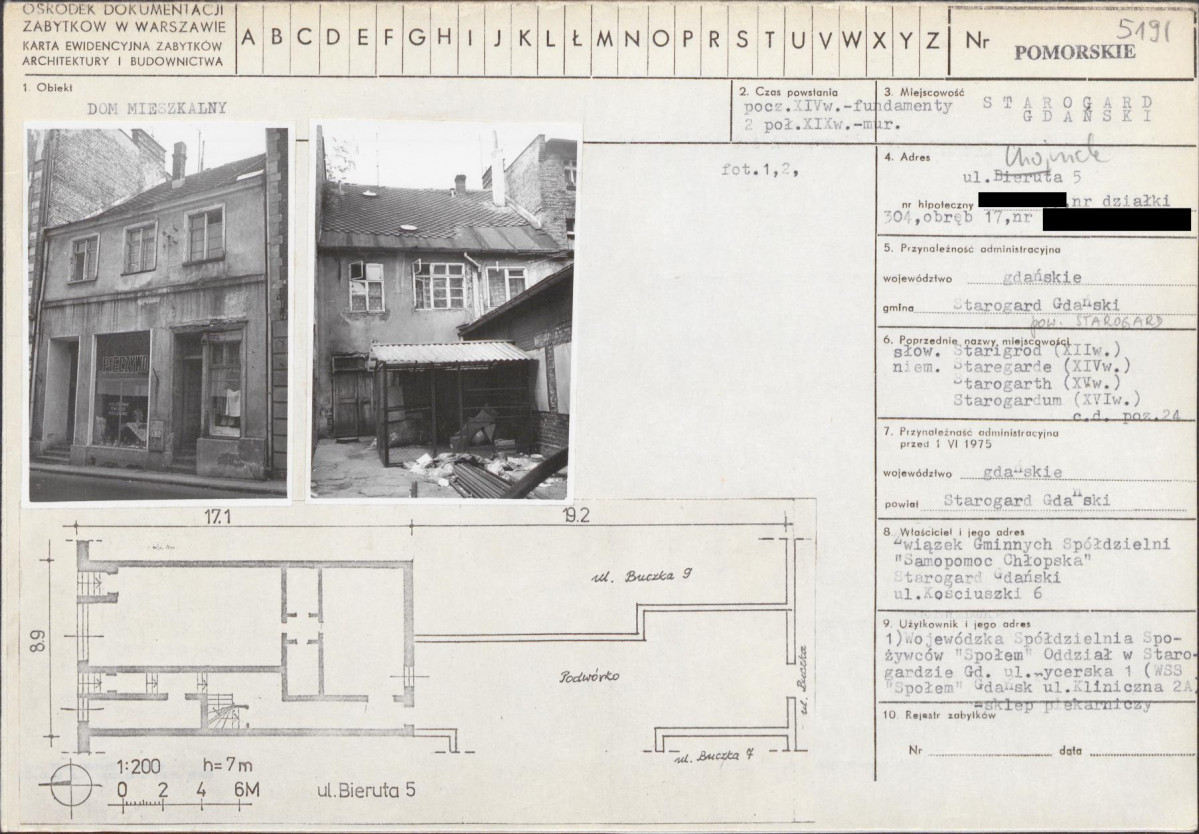Select the POMORSKIE stamp
Screen dimensions: 1199x834
1074,53
